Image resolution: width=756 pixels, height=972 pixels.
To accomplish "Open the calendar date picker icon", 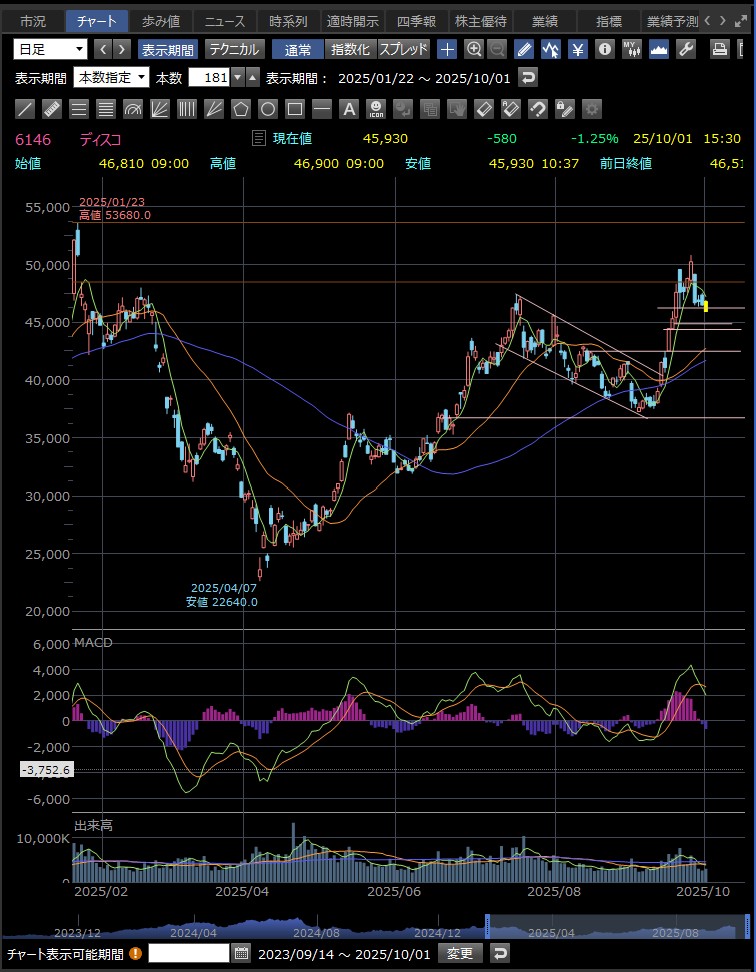I will [x=241, y=953].
